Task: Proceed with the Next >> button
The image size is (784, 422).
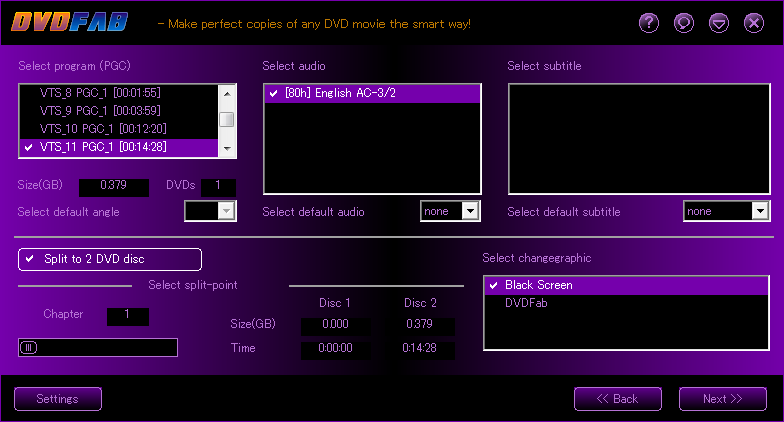Action: 723,399
